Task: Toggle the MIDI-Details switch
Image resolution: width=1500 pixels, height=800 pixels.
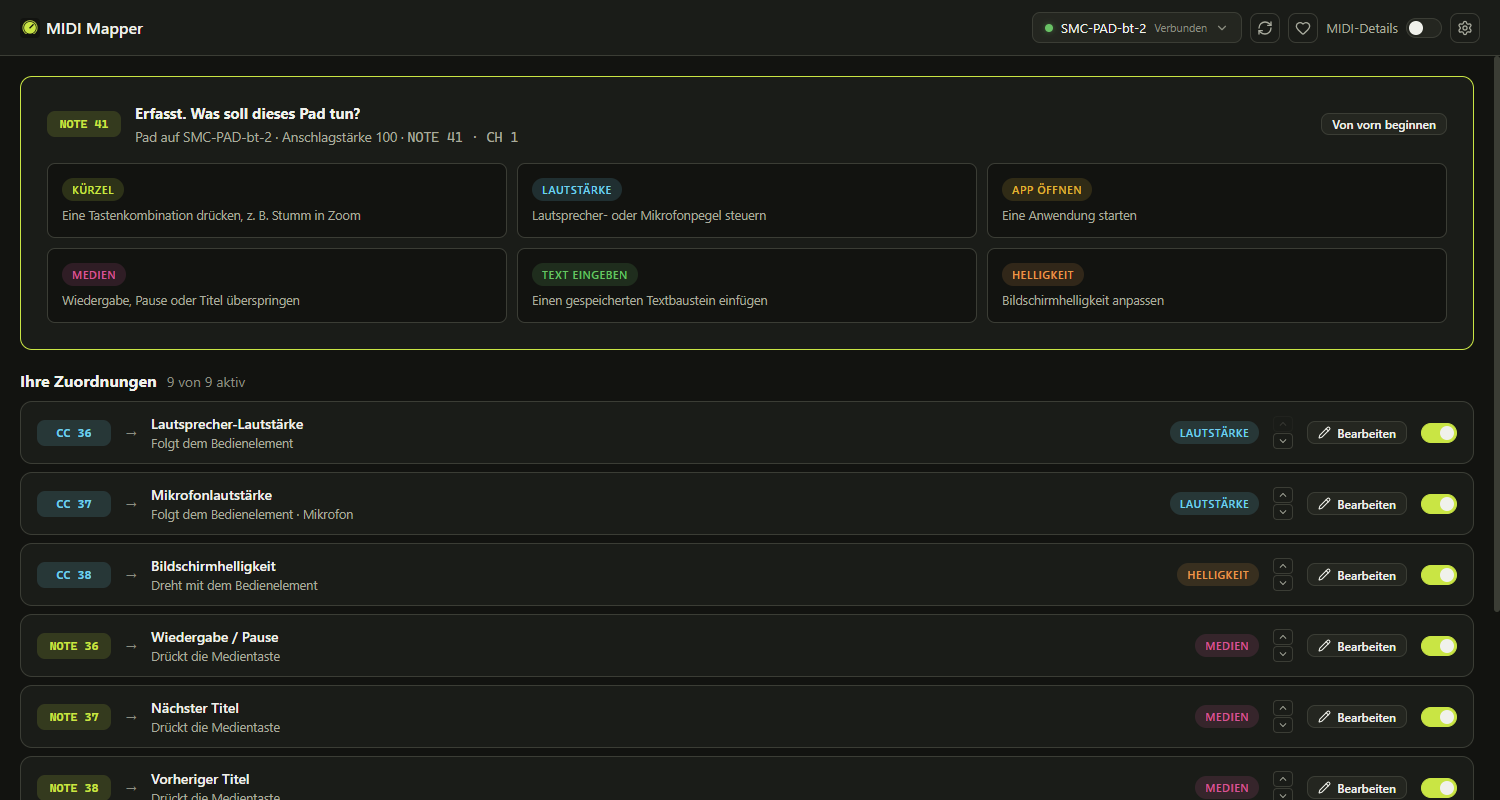Action: click(1424, 28)
